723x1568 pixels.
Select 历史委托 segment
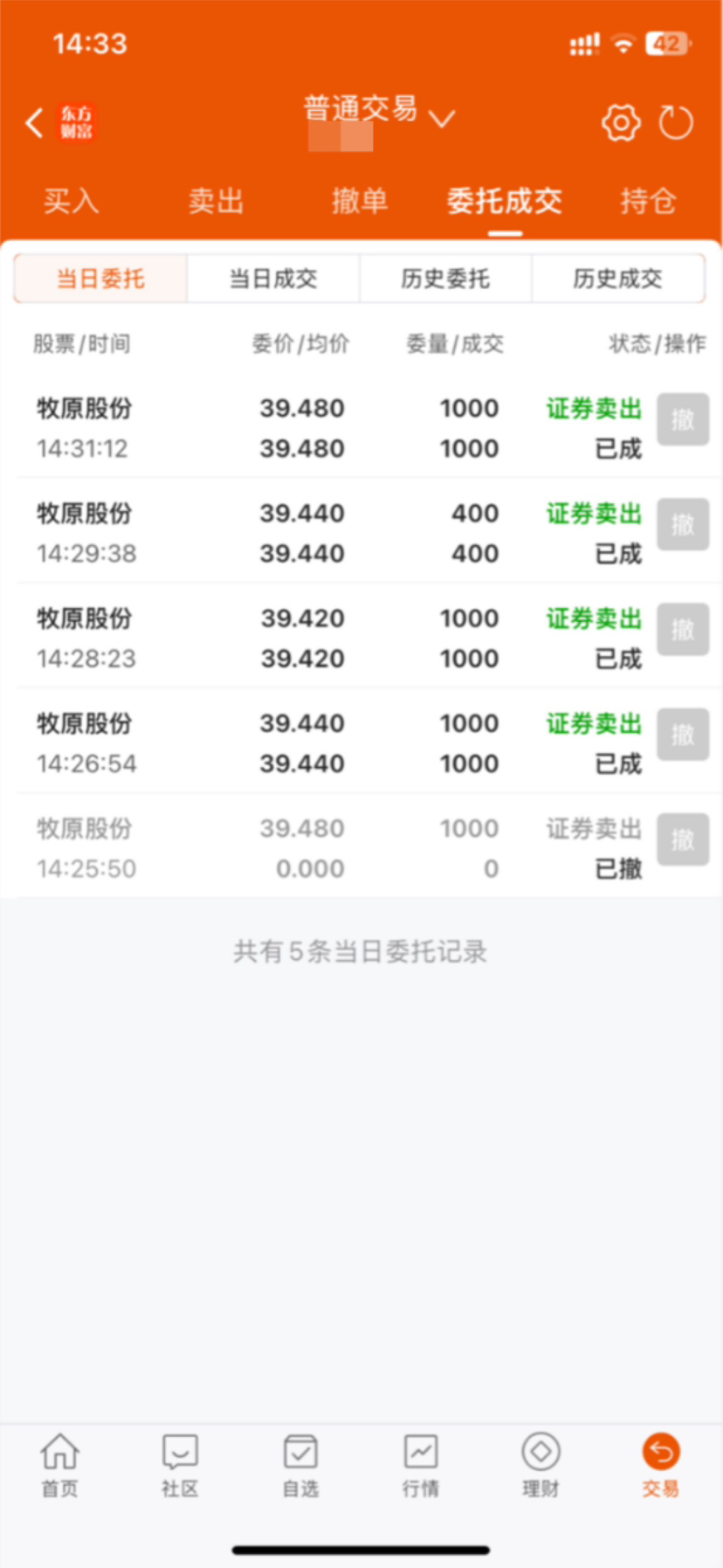[x=445, y=279]
